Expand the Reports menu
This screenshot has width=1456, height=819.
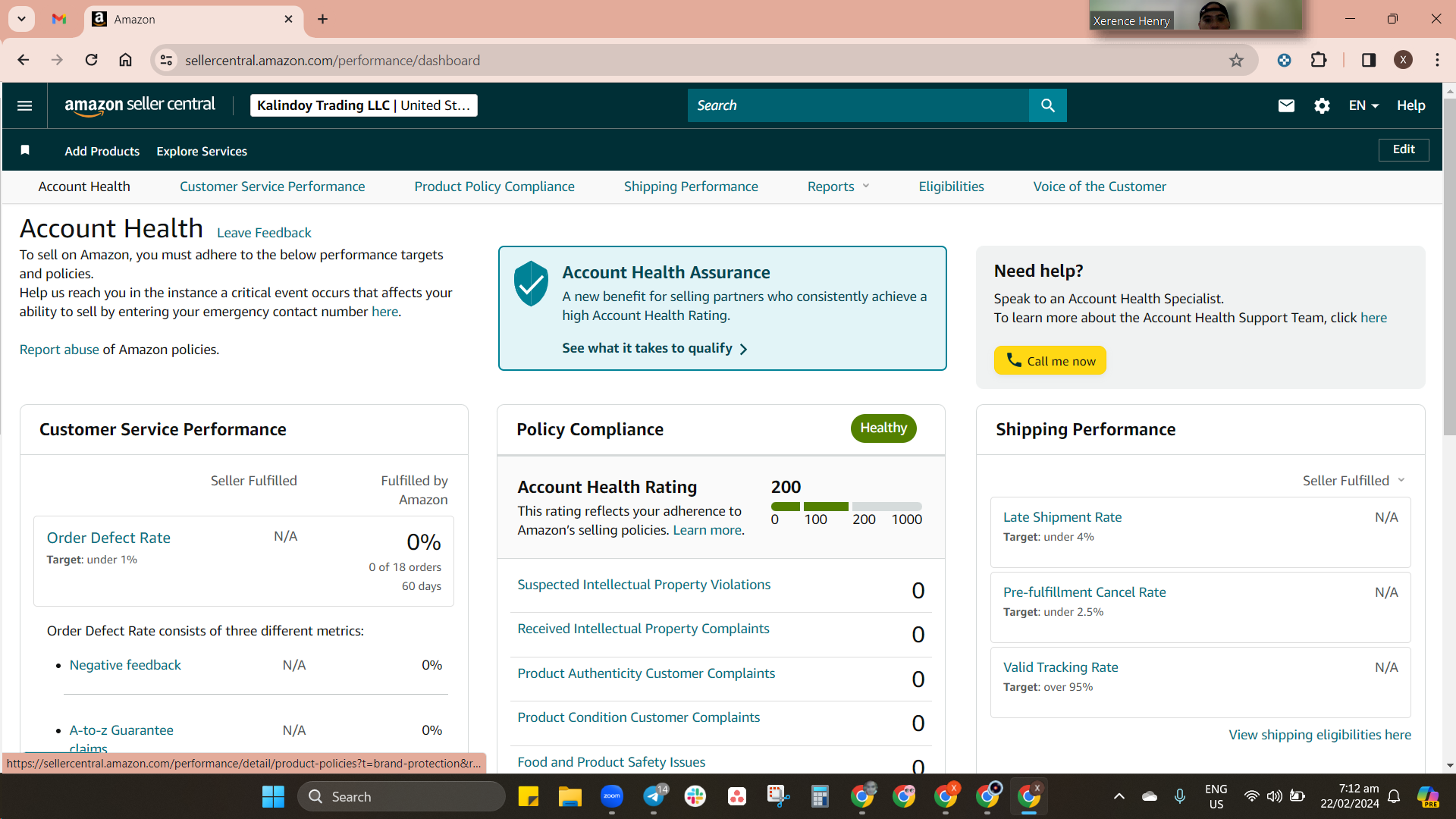(838, 187)
